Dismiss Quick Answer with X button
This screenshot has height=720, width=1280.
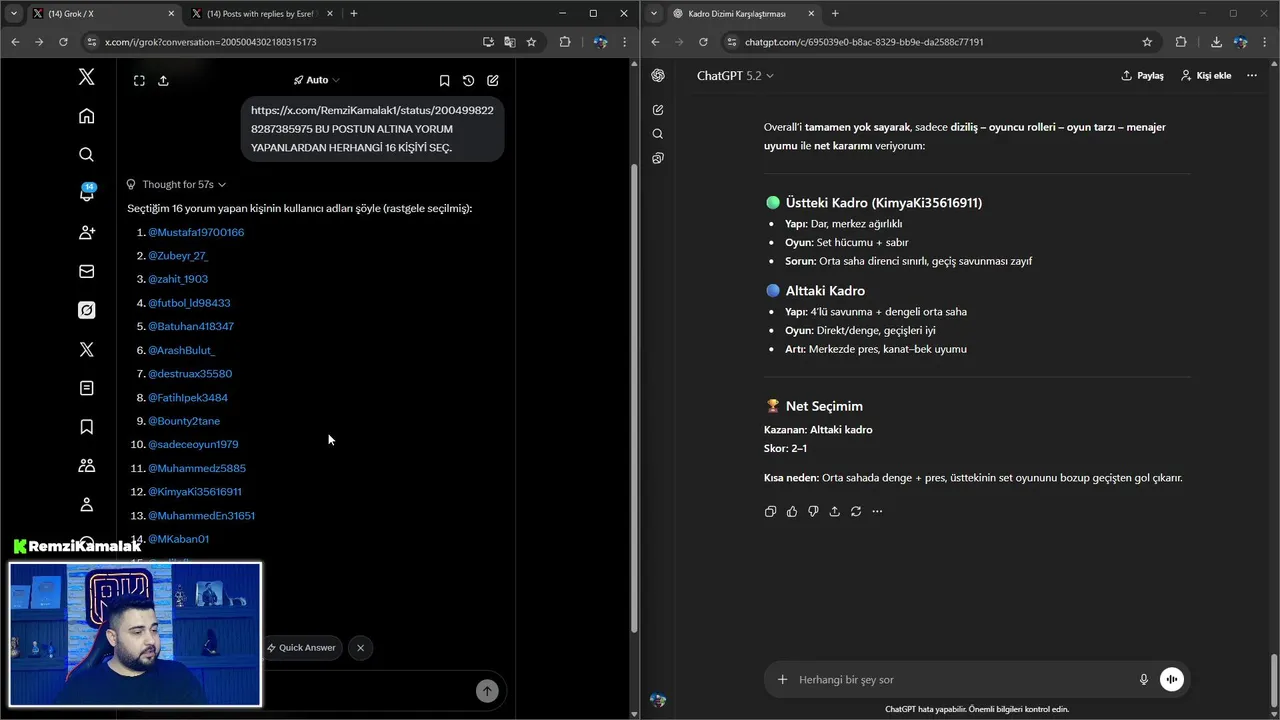click(361, 647)
